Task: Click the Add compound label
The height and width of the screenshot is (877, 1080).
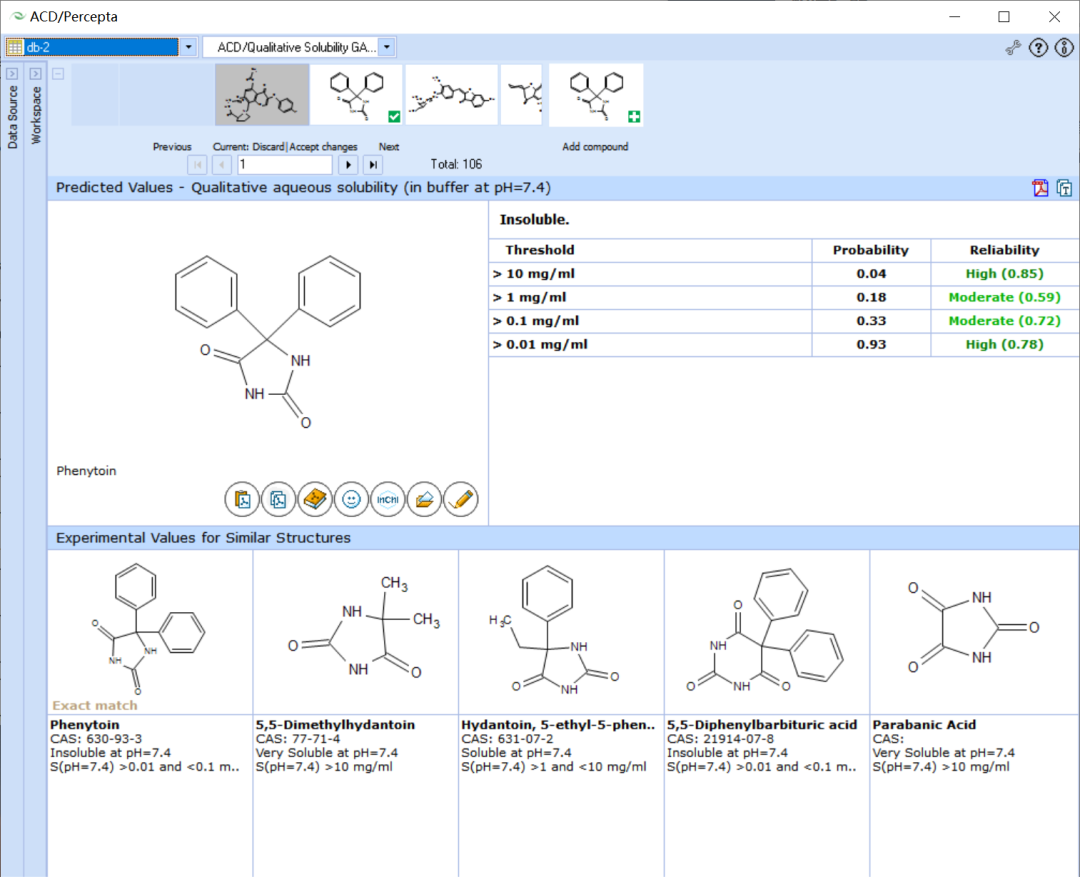Action: pyautogui.click(x=595, y=147)
